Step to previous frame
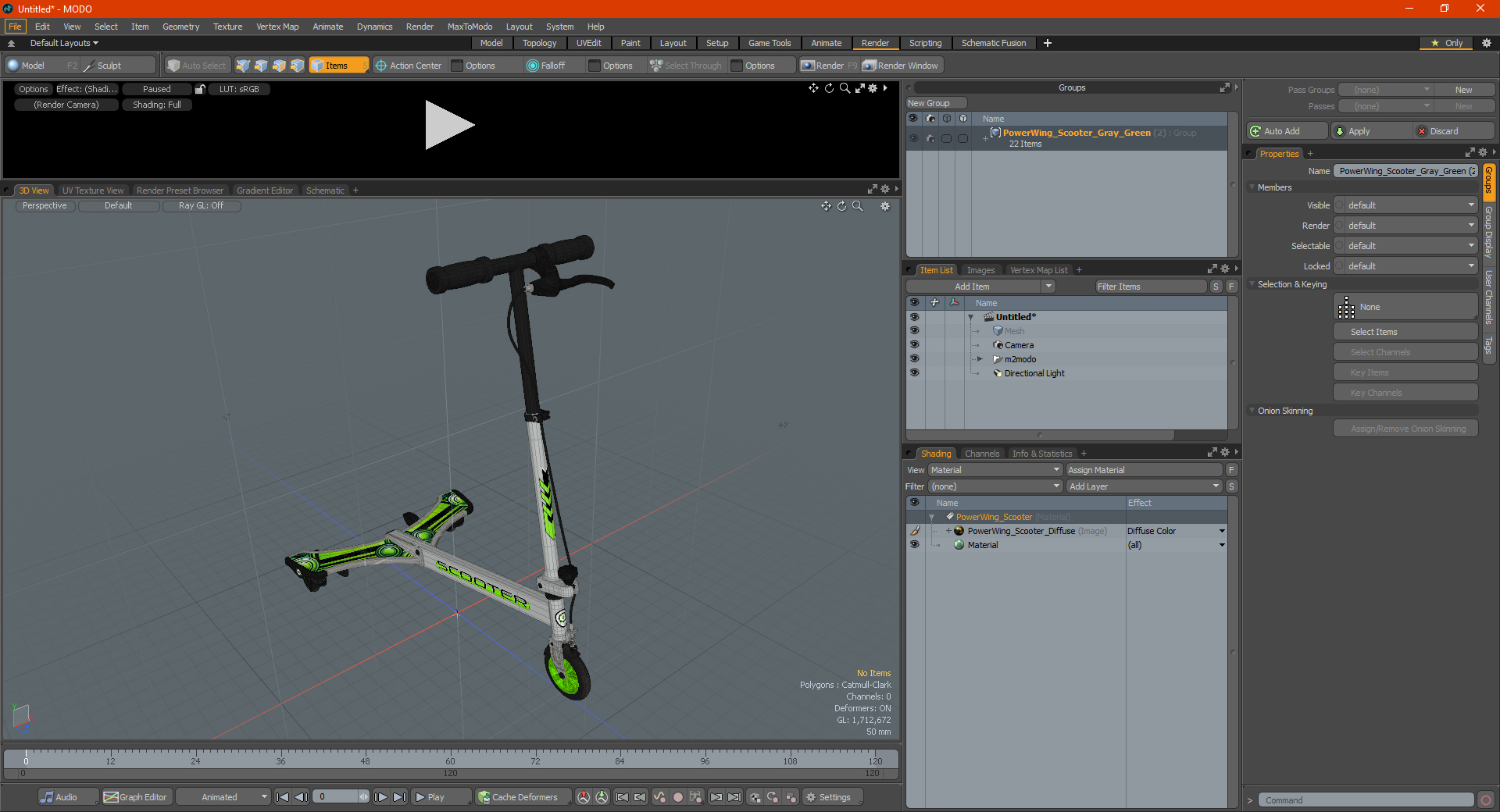1500x812 pixels. click(301, 797)
